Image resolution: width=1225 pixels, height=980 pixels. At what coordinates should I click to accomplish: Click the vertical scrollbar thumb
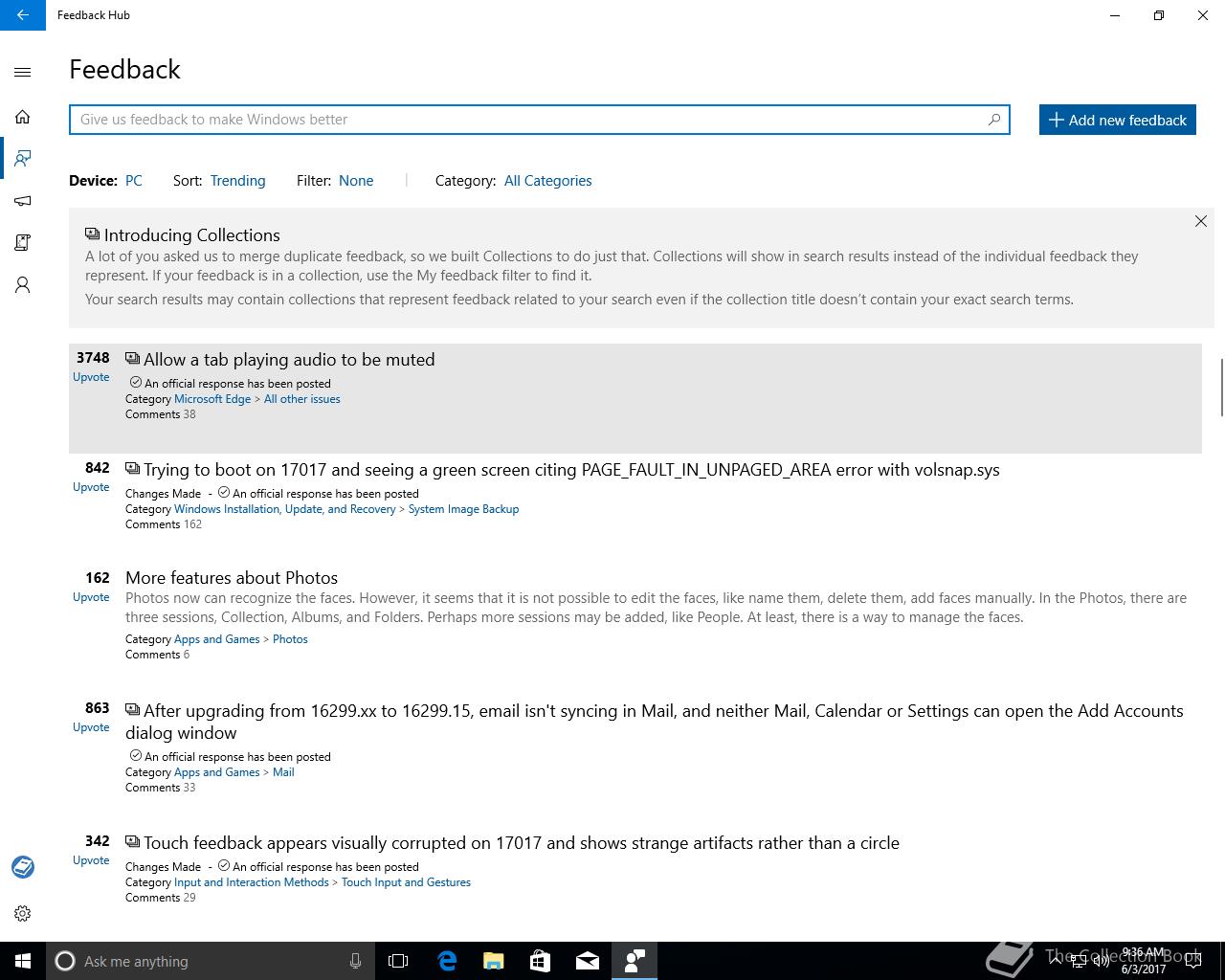click(x=1220, y=387)
